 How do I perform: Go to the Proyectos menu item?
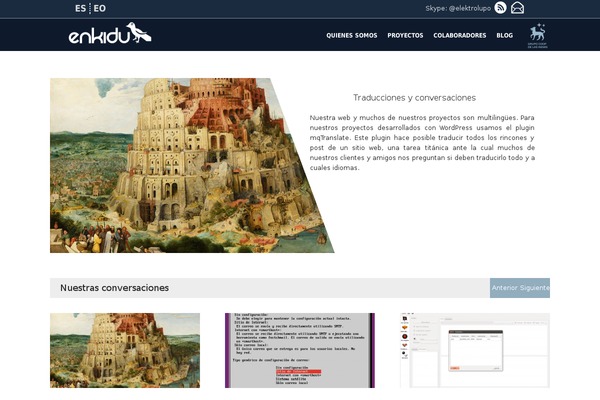pyautogui.click(x=405, y=35)
